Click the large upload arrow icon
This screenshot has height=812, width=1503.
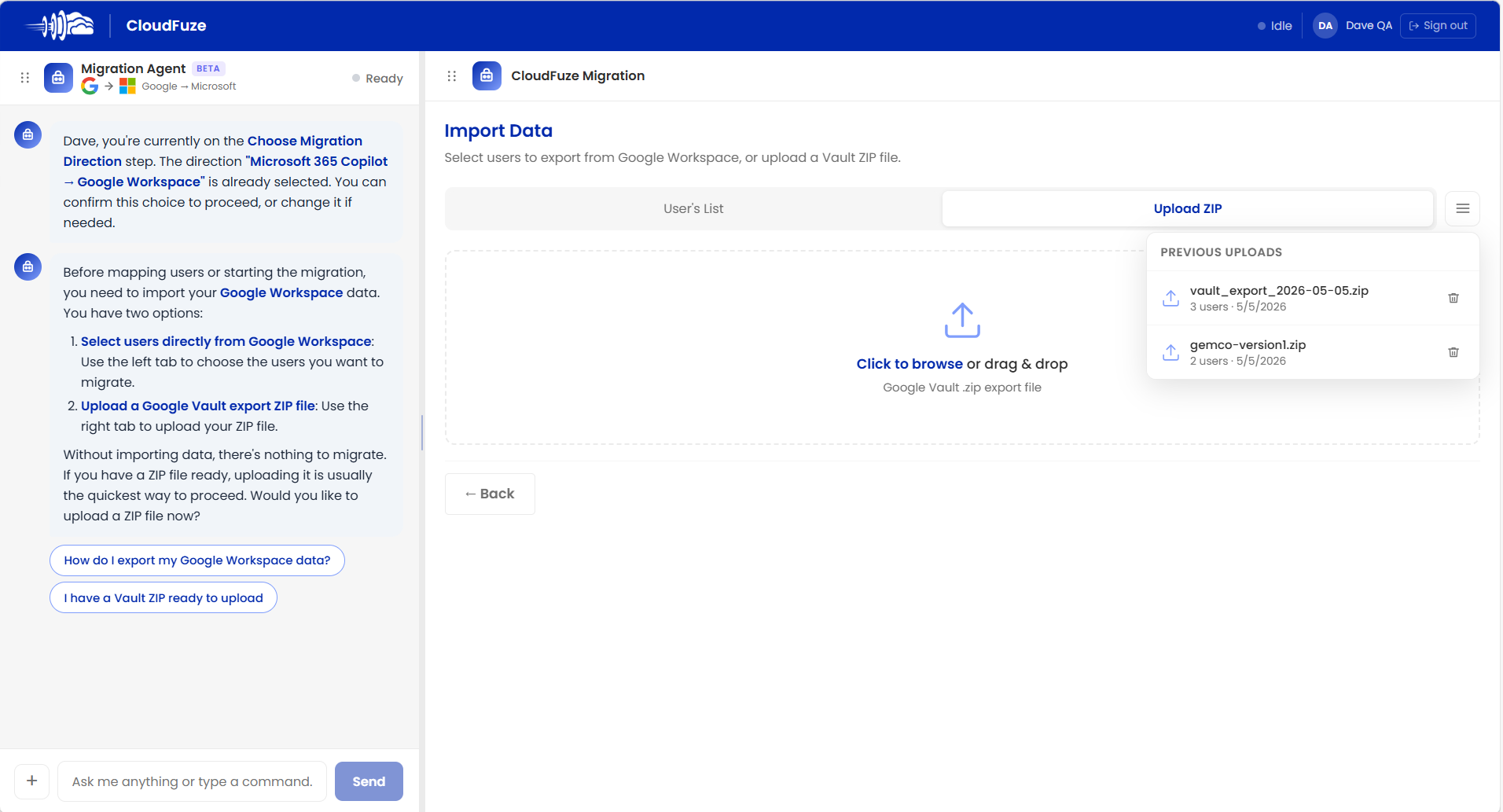pyautogui.click(x=962, y=320)
